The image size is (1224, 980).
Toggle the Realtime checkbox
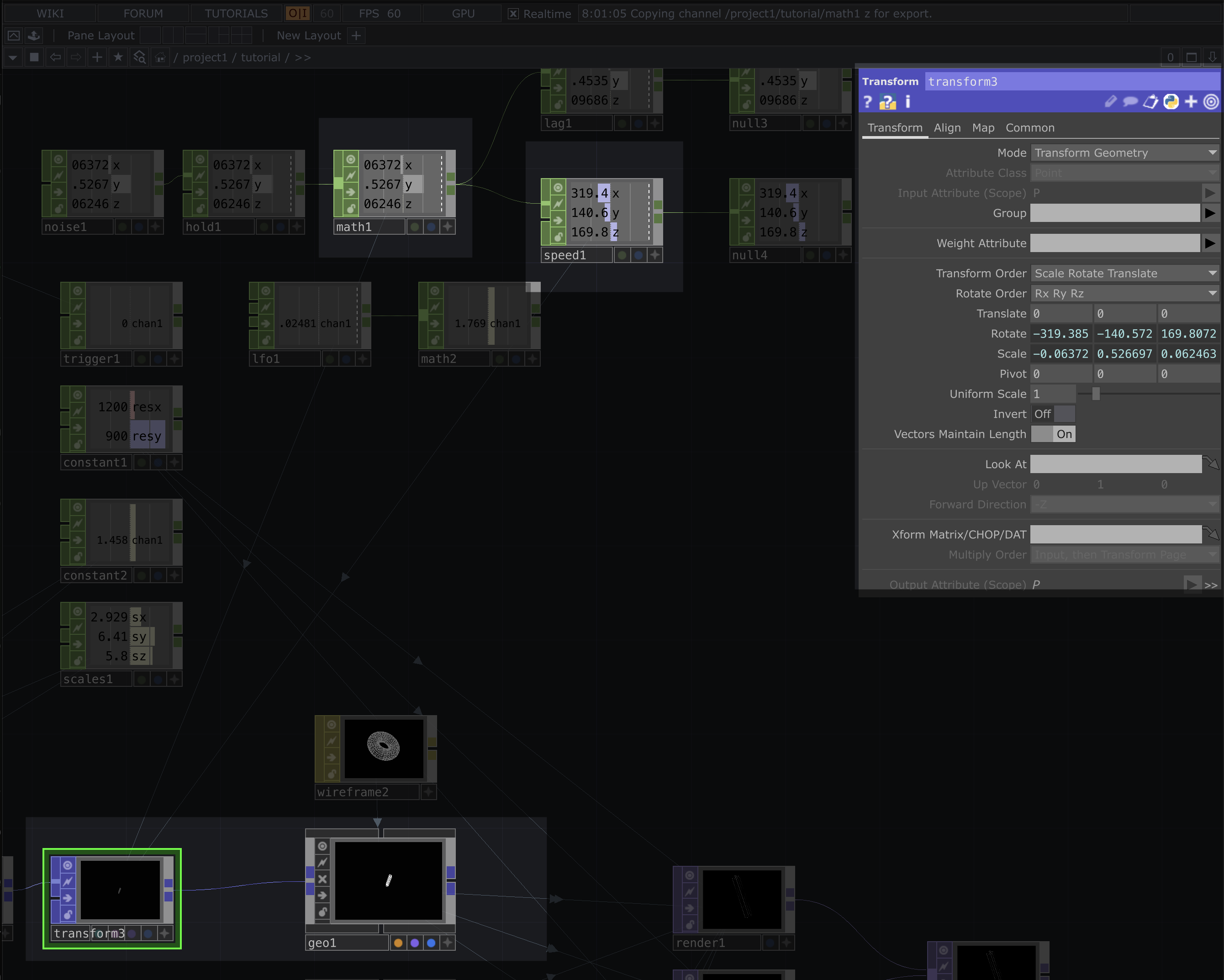(513, 14)
